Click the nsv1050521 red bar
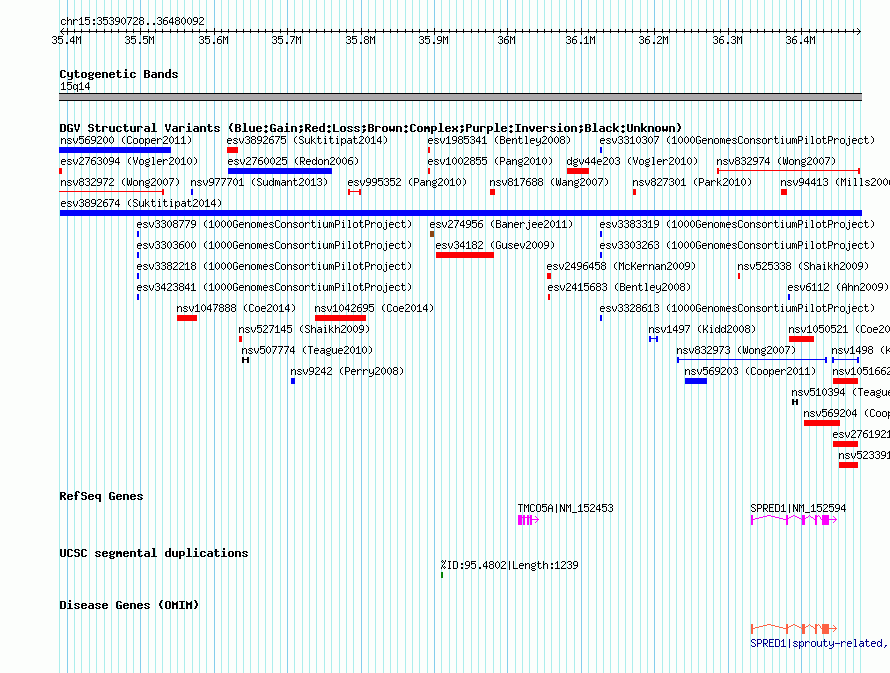 (x=801, y=339)
